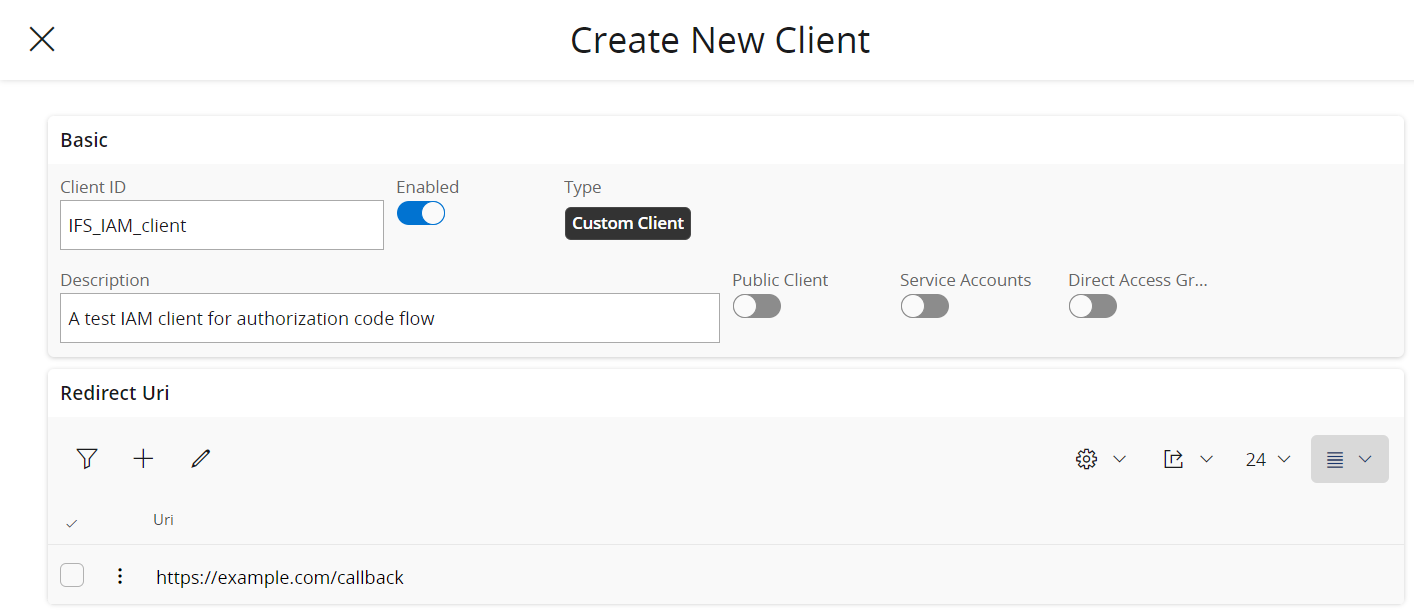This screenshot has height=616, width=1414.
Task: Click the share/export icon in the list toolbar
Action: tap(1173, 458)
